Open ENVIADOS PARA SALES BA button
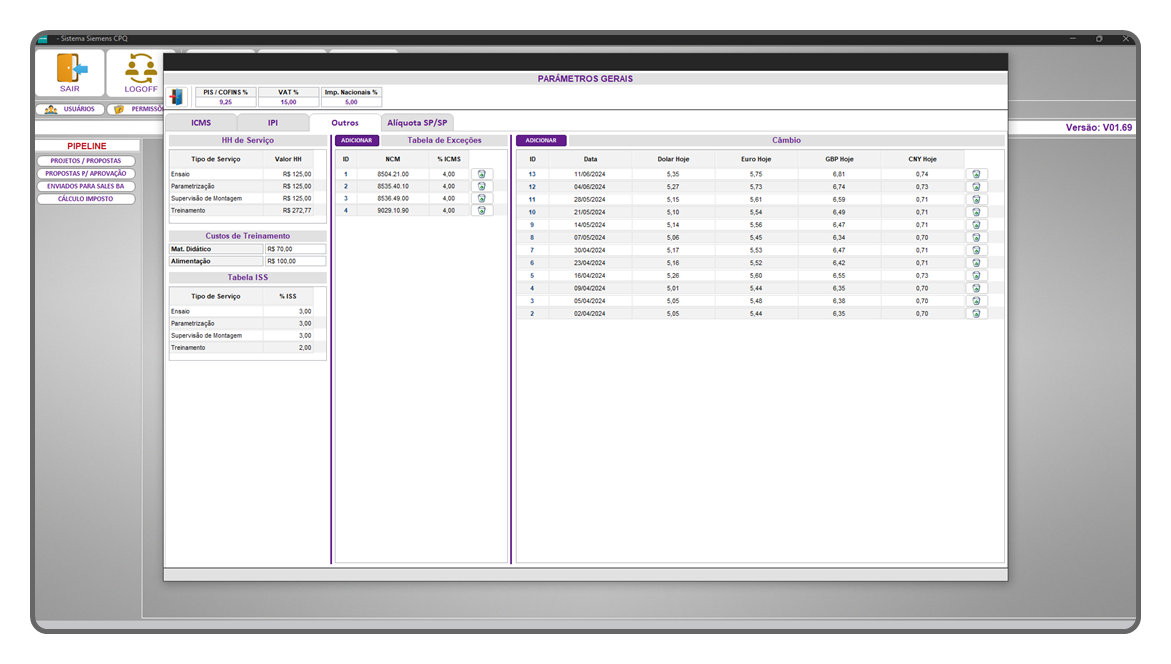Screen dimensions: 1171x664 (86, 186)
